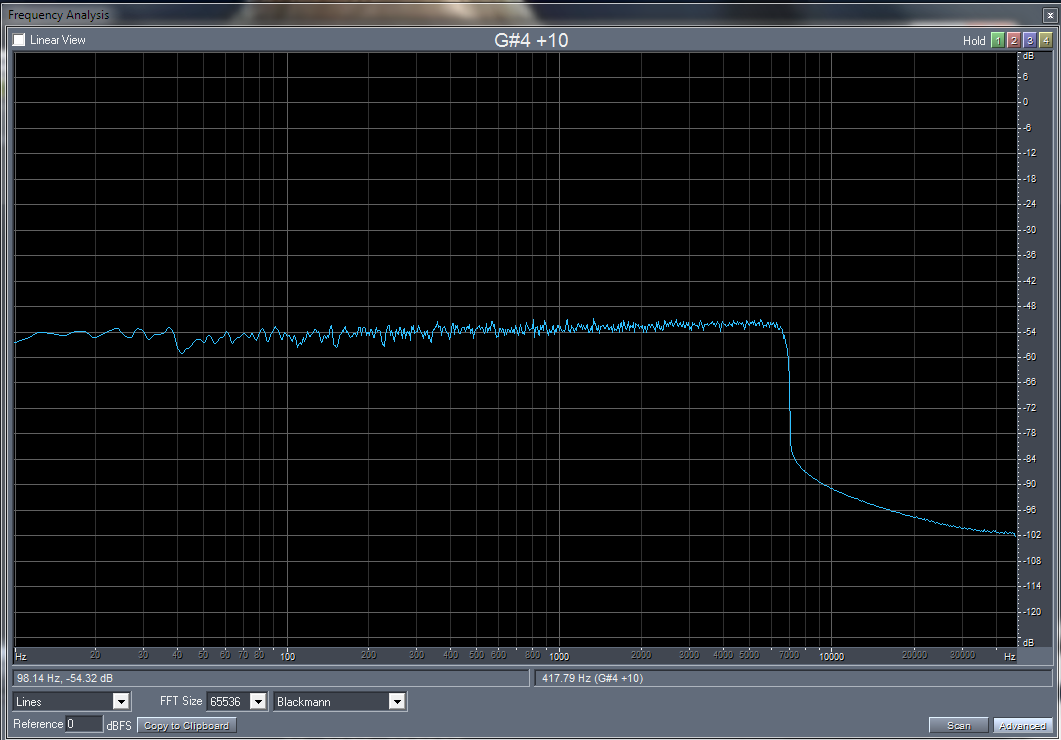Click the Scan button

click(958, 725)
